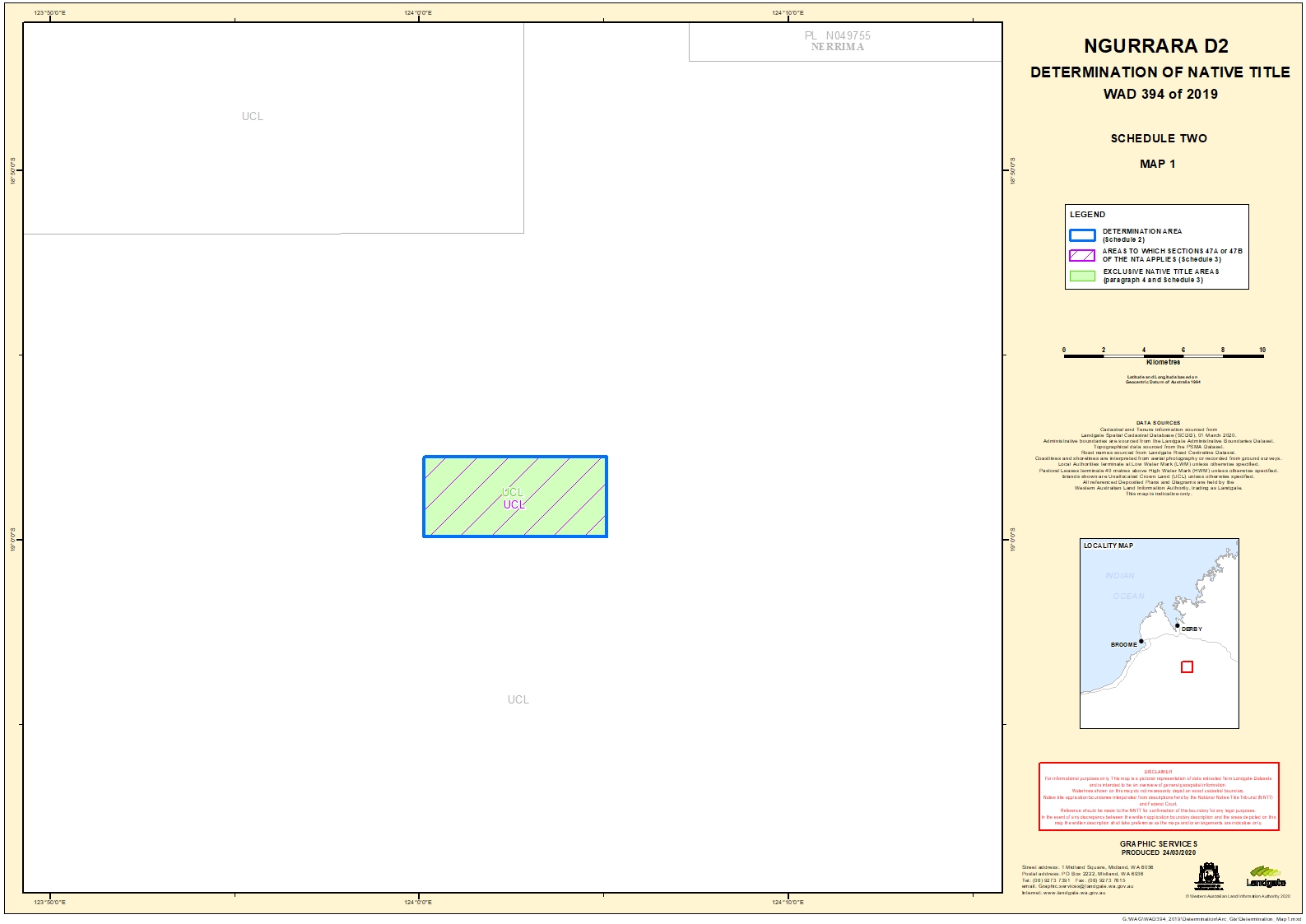Click the kilometres scale bar
Image resolution: width=1306 pixels, height=924 pixels.
point(1163,355)
